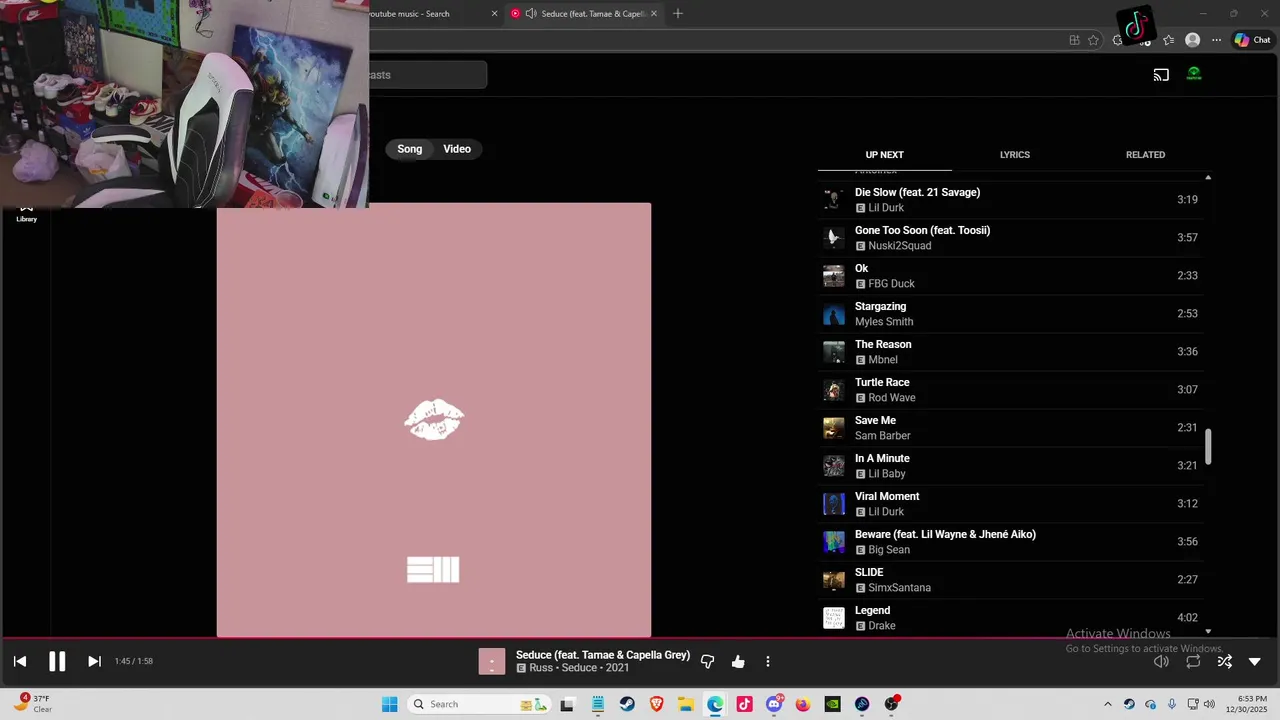The height and width of the screenshot is (720, 1280).
Task: Open Firefox from the taskbar
Action: click(x=803, y=704)
